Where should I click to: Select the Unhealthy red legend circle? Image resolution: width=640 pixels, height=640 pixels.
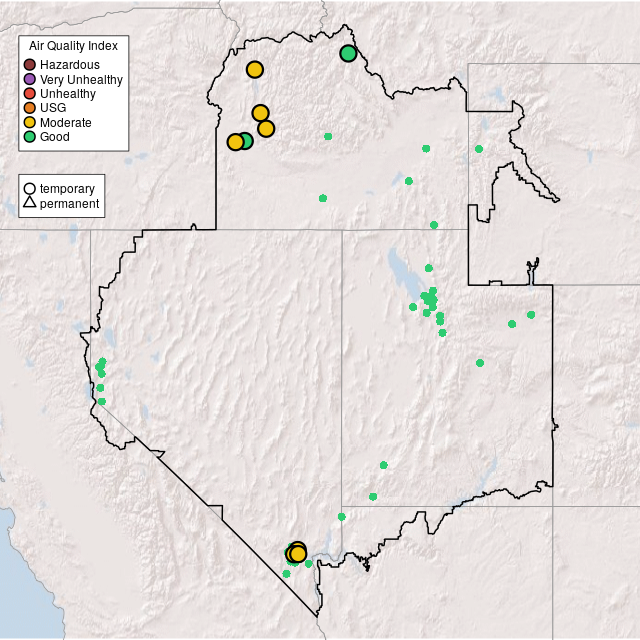pos(30,93)
